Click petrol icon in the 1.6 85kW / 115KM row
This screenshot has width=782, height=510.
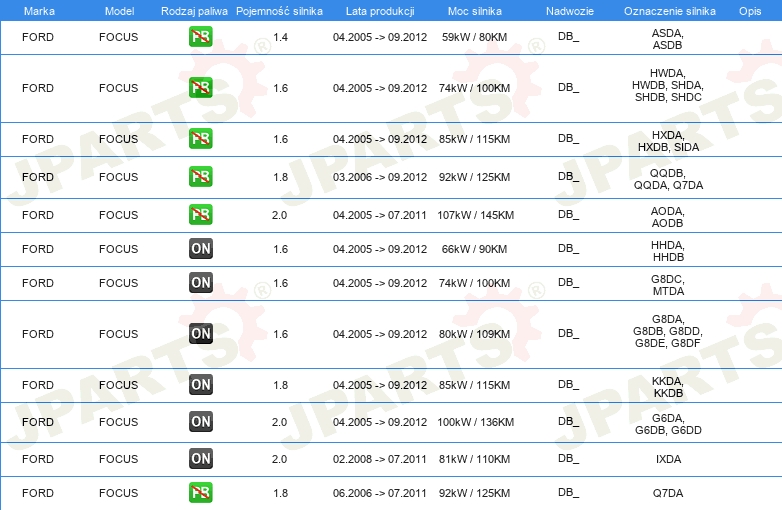200,138
